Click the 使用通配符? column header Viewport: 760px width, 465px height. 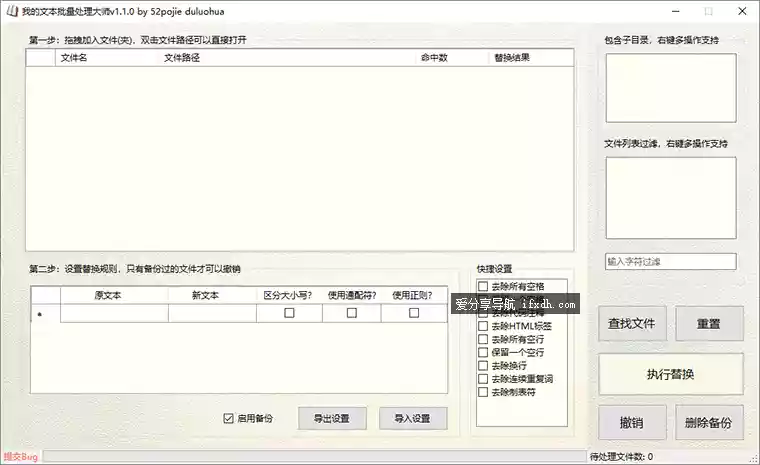click(352, 295)
